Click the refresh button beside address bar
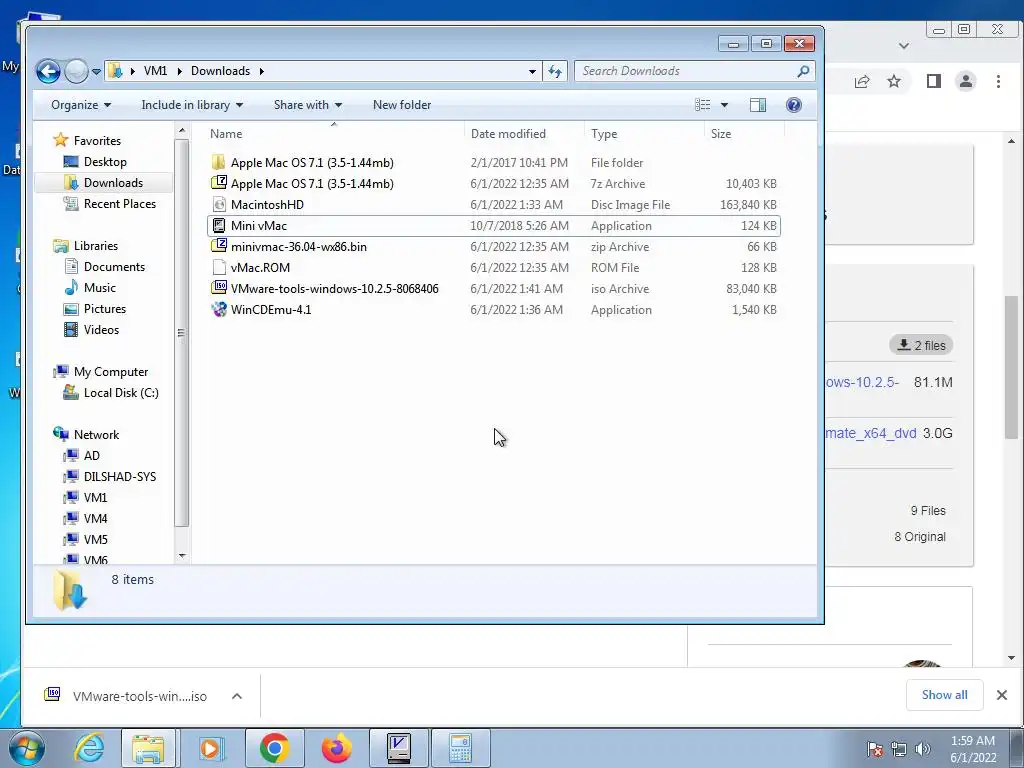The image size is (1024, 768). 555,71
